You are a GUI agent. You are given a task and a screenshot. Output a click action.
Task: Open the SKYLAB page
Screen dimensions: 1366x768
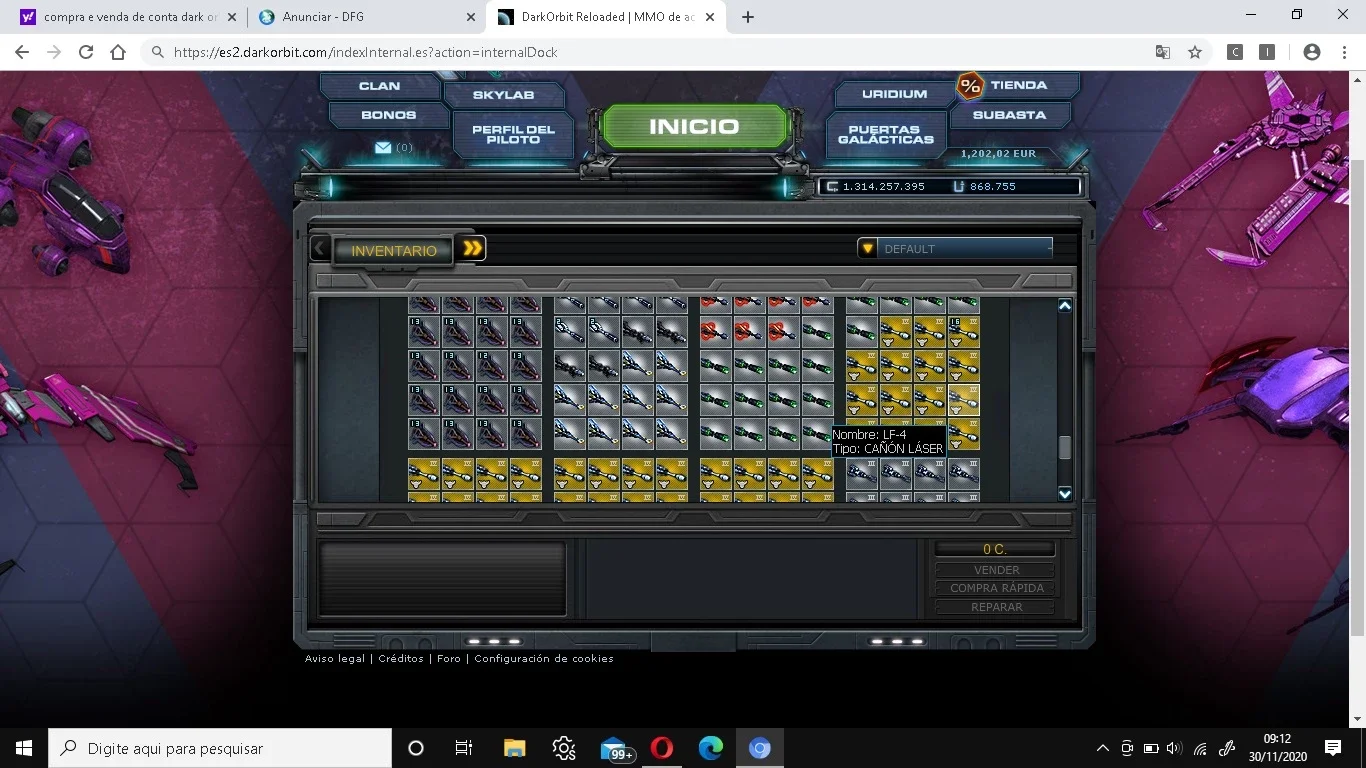pos(504,95)
